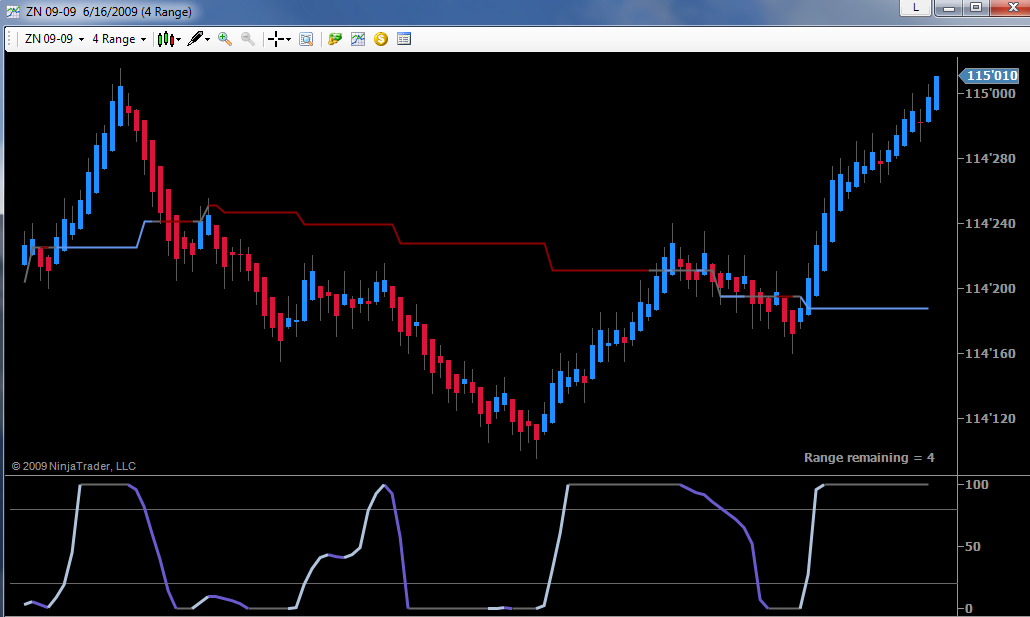Image resolution: width=1030 pixels, height=617 pixels.
Task: Click the toolbar drag grip handle
Action: tap(10, 39)
